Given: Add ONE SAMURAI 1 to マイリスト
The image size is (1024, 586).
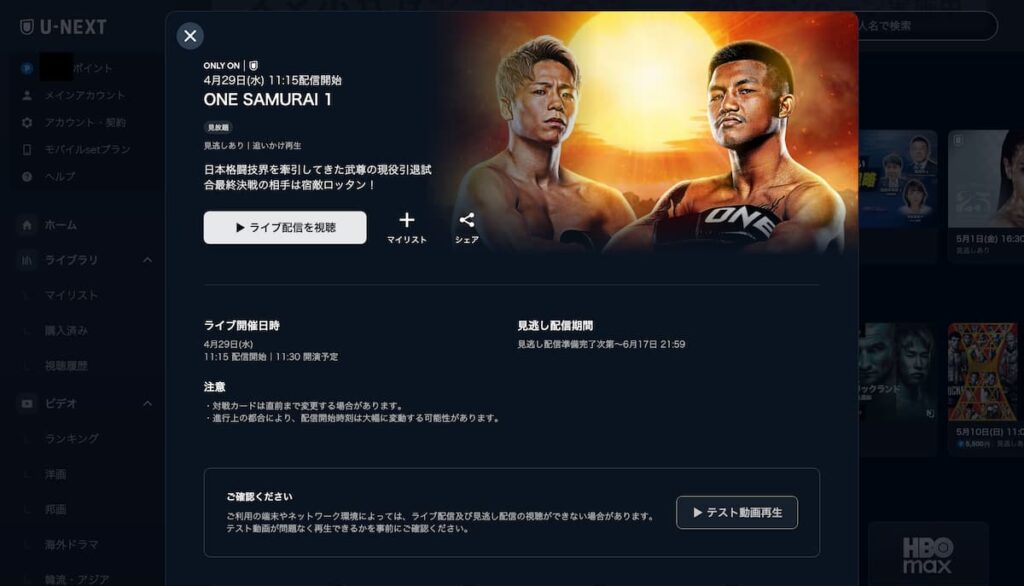Looking at the screenshot, I should 406,228.
